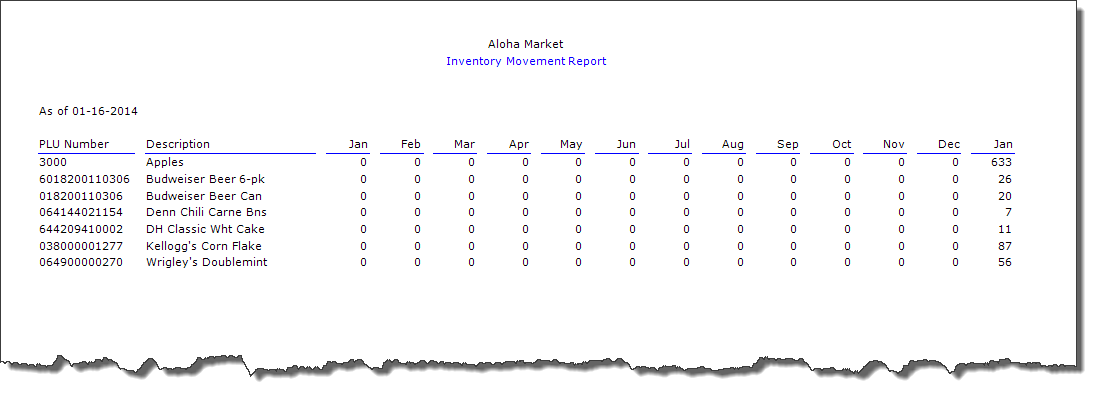Click the Inventory Movement Report title
This screenshot has height=398, width=1093.
(x=526, y=61)
